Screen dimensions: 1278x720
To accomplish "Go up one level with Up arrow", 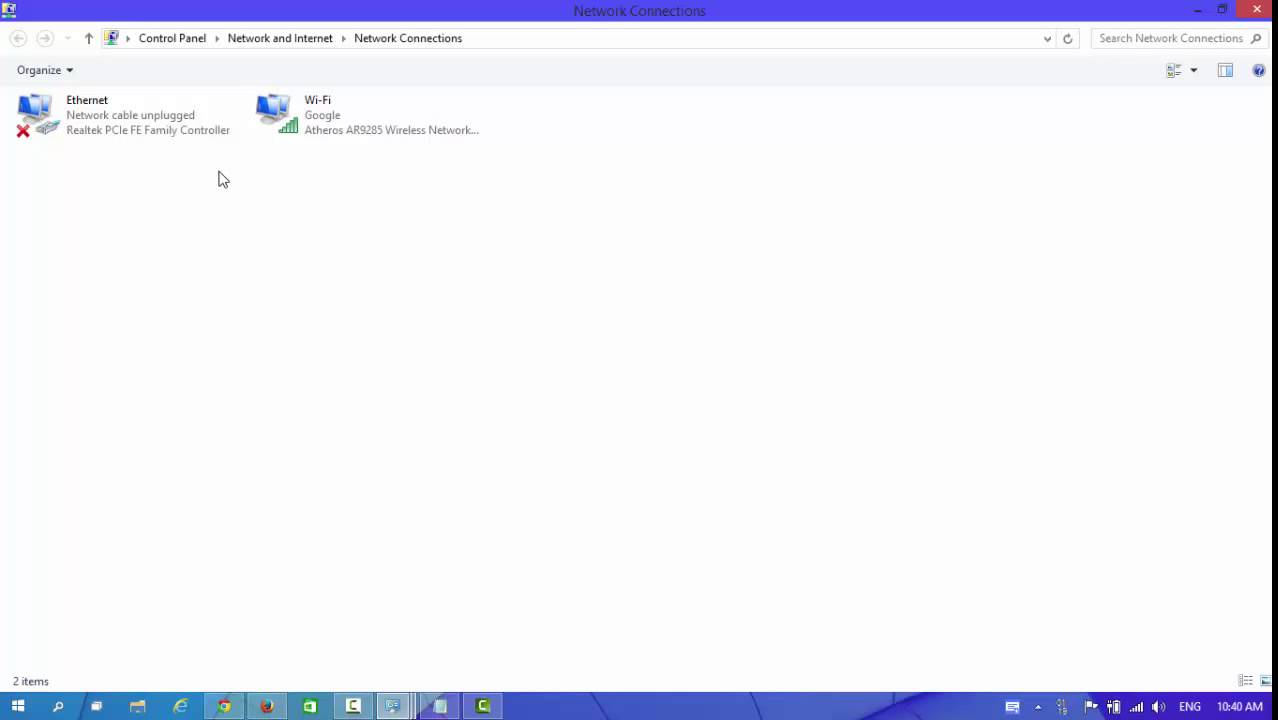I will [x=88, y=38].
